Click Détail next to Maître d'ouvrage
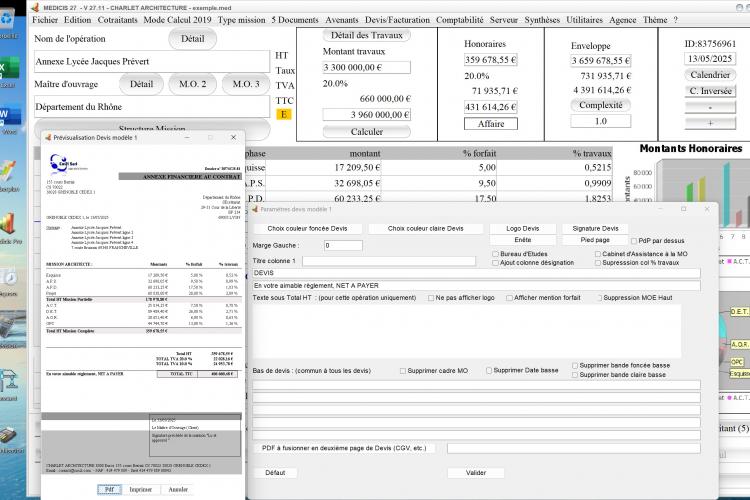The image size is (750, 500). pos(142,84)
